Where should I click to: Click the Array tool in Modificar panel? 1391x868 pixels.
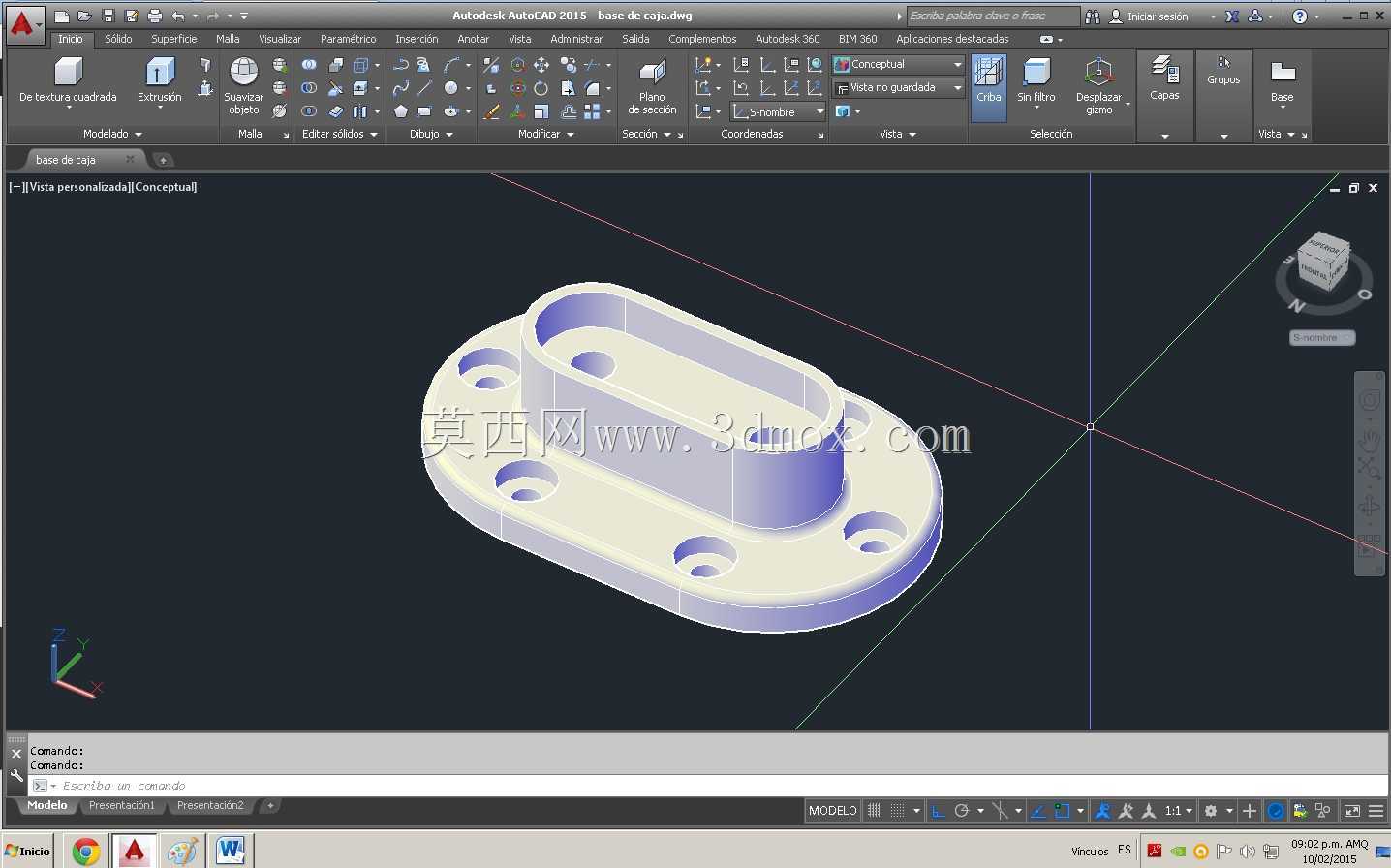click(x=592, y=111)
